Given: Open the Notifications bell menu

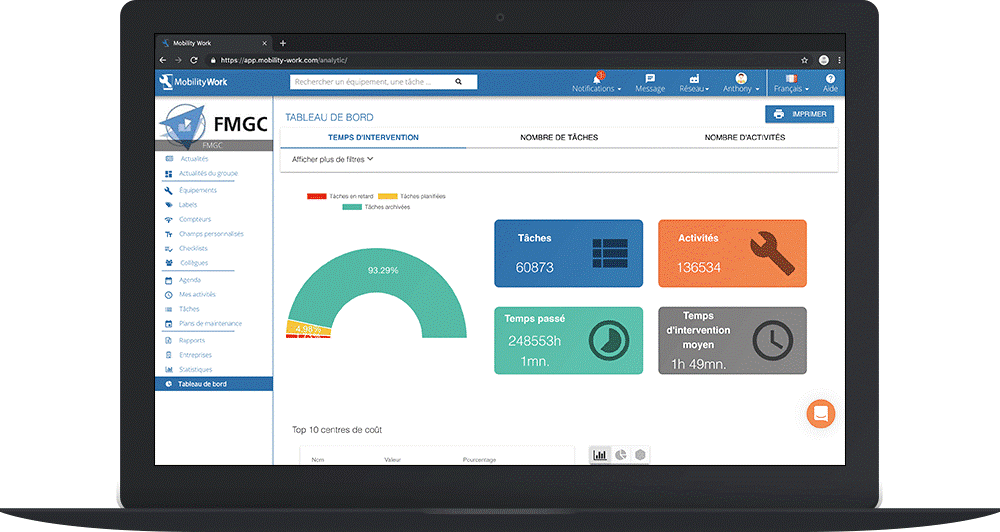Looking at the screenshot, I should pos(597,83).
